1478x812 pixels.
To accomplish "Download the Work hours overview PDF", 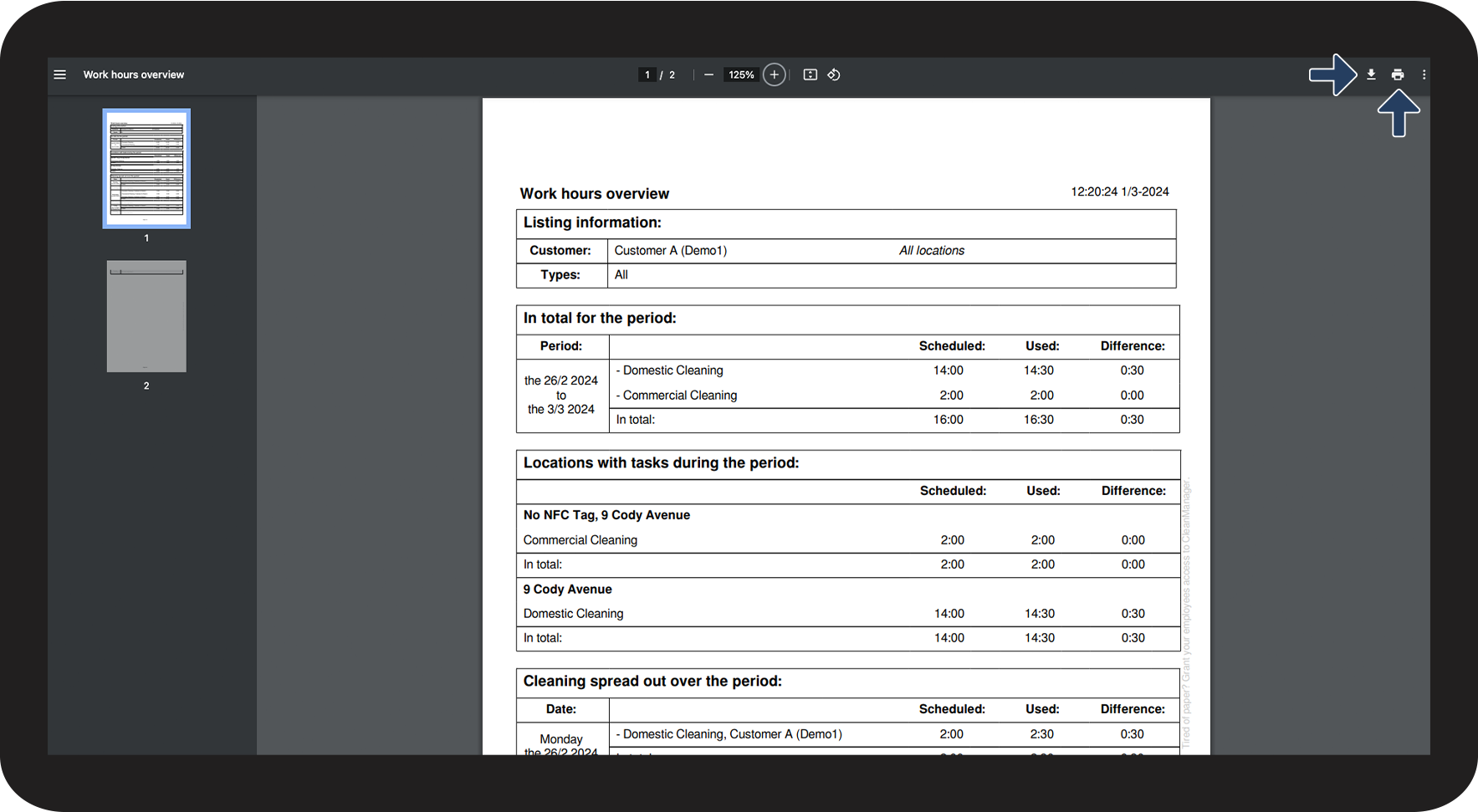I will click(1371, 74).
